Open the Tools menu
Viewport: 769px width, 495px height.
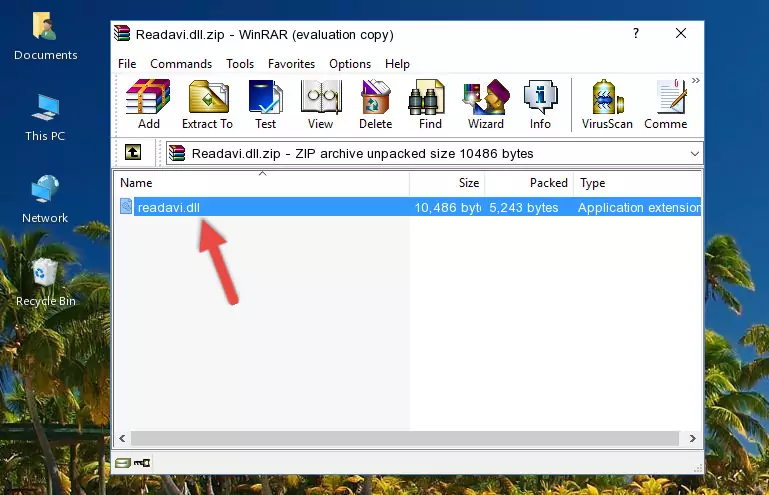click(240, 64)
